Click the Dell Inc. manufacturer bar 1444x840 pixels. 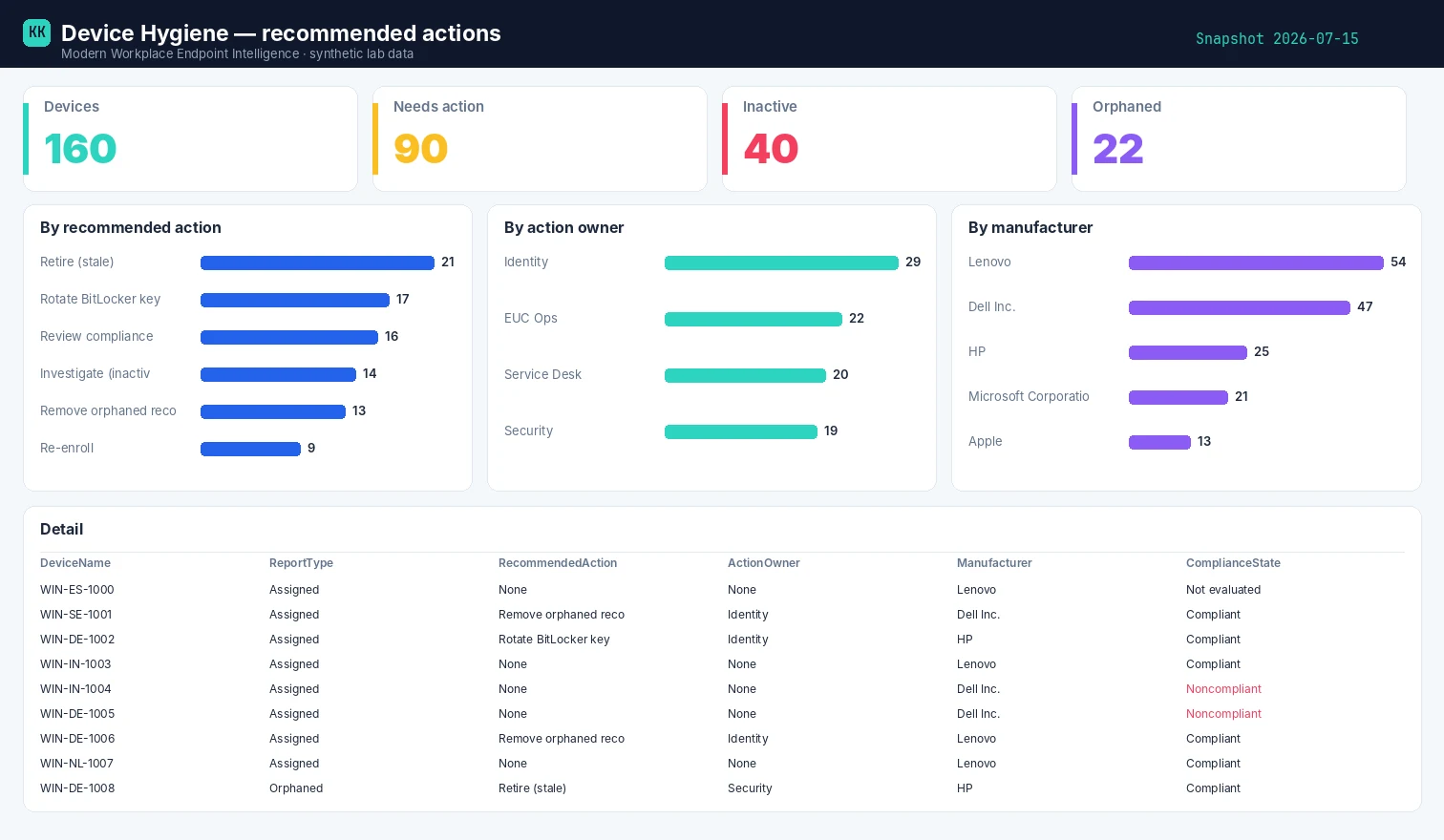click(x=1240, y=307)
